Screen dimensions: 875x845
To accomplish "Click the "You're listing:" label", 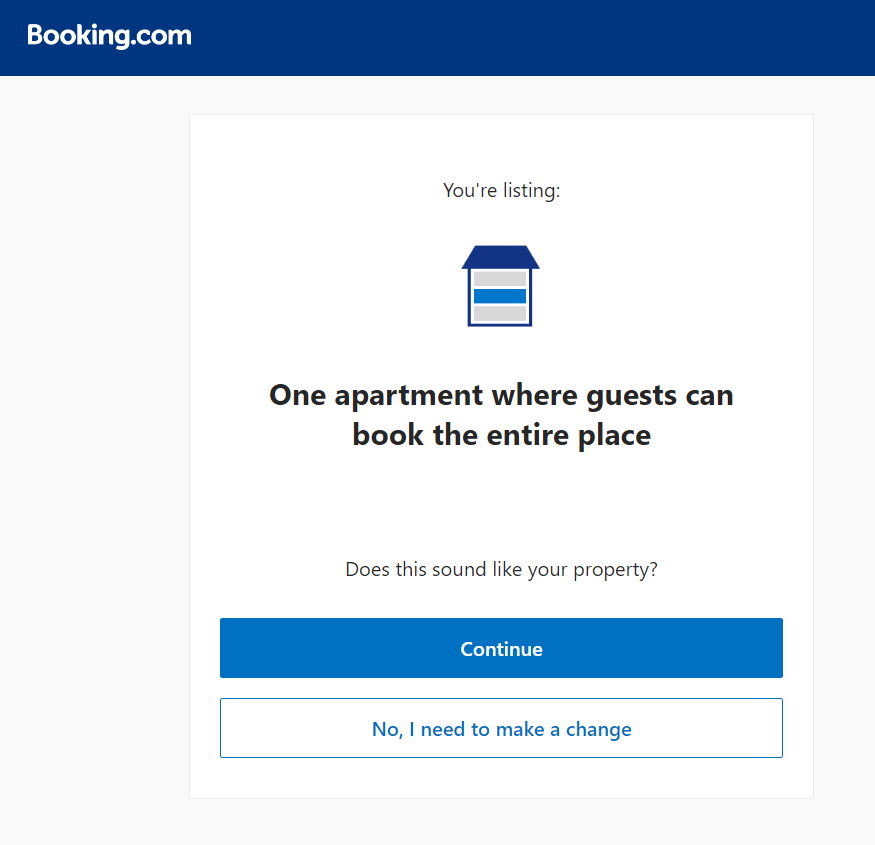I will (x=501, y=190).
